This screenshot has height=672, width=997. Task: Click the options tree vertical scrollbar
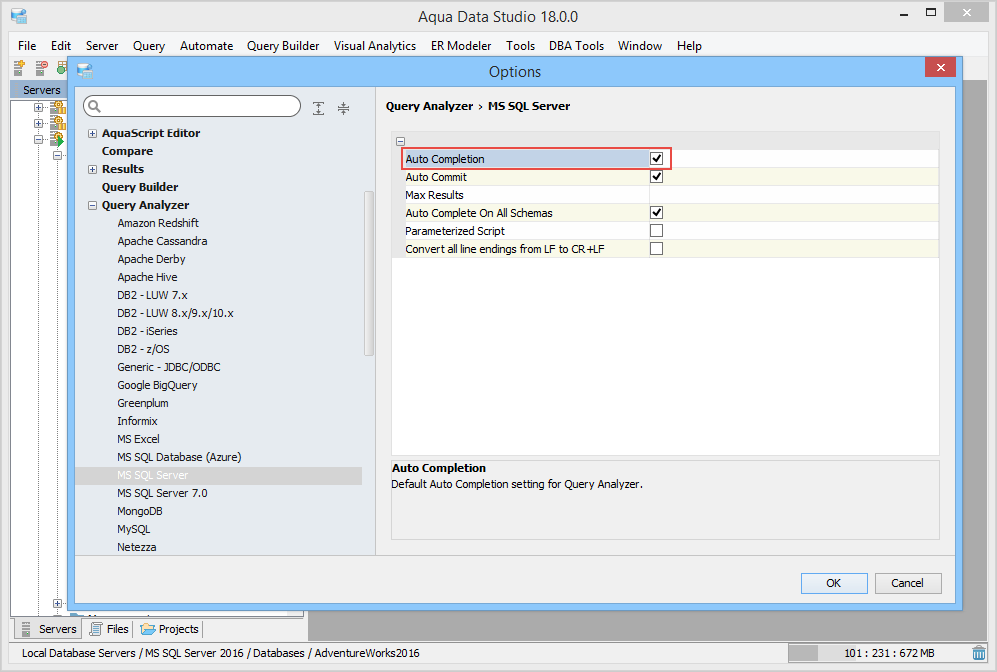coord(368,273)
